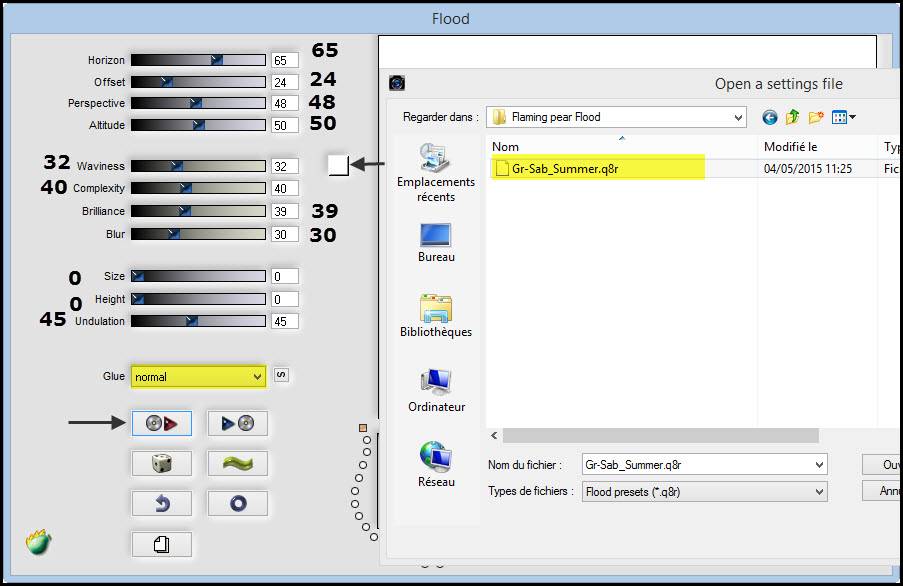This screenshot has width=903, height=586.
Task: Click the Offset value field showing 24
Action: (285, 82)
